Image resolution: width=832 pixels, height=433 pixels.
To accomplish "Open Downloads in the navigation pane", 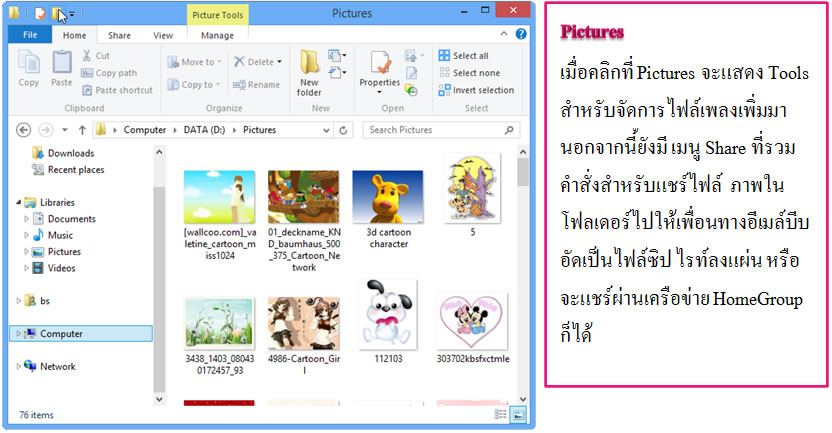I will pyautogui.click(x=64, y=153).
